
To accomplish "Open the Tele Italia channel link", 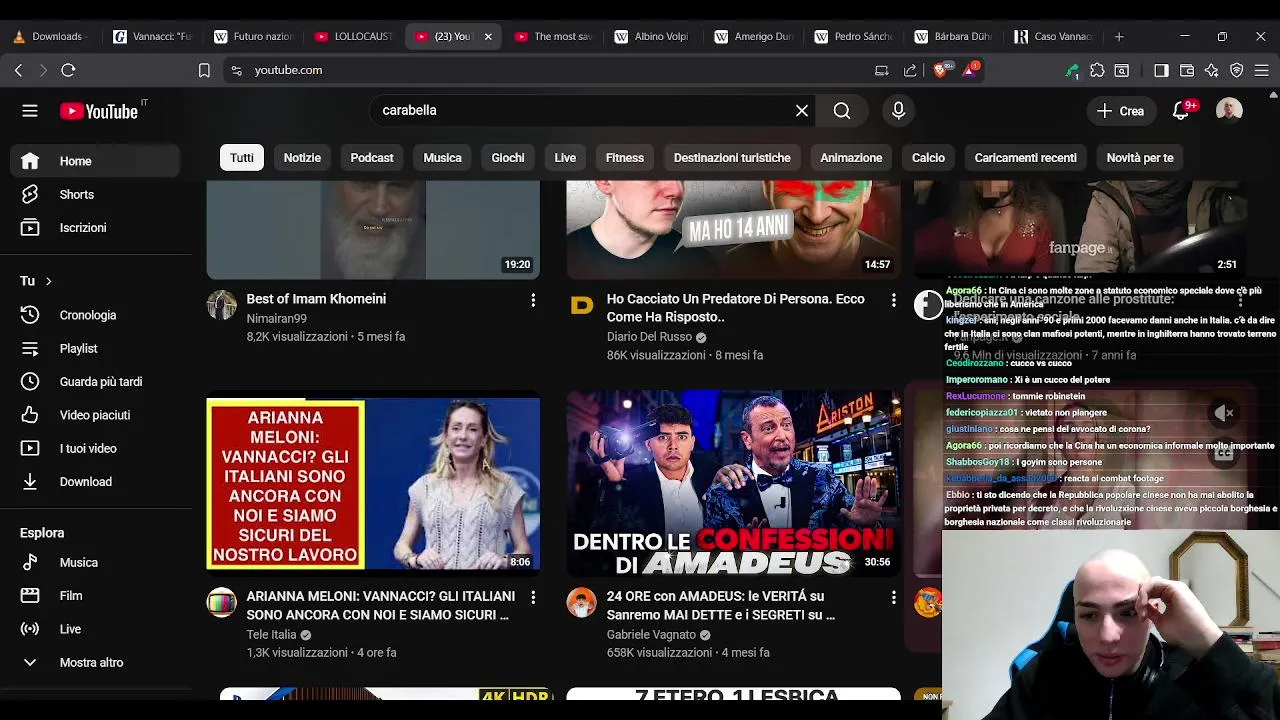I will (x=271, y=634).
